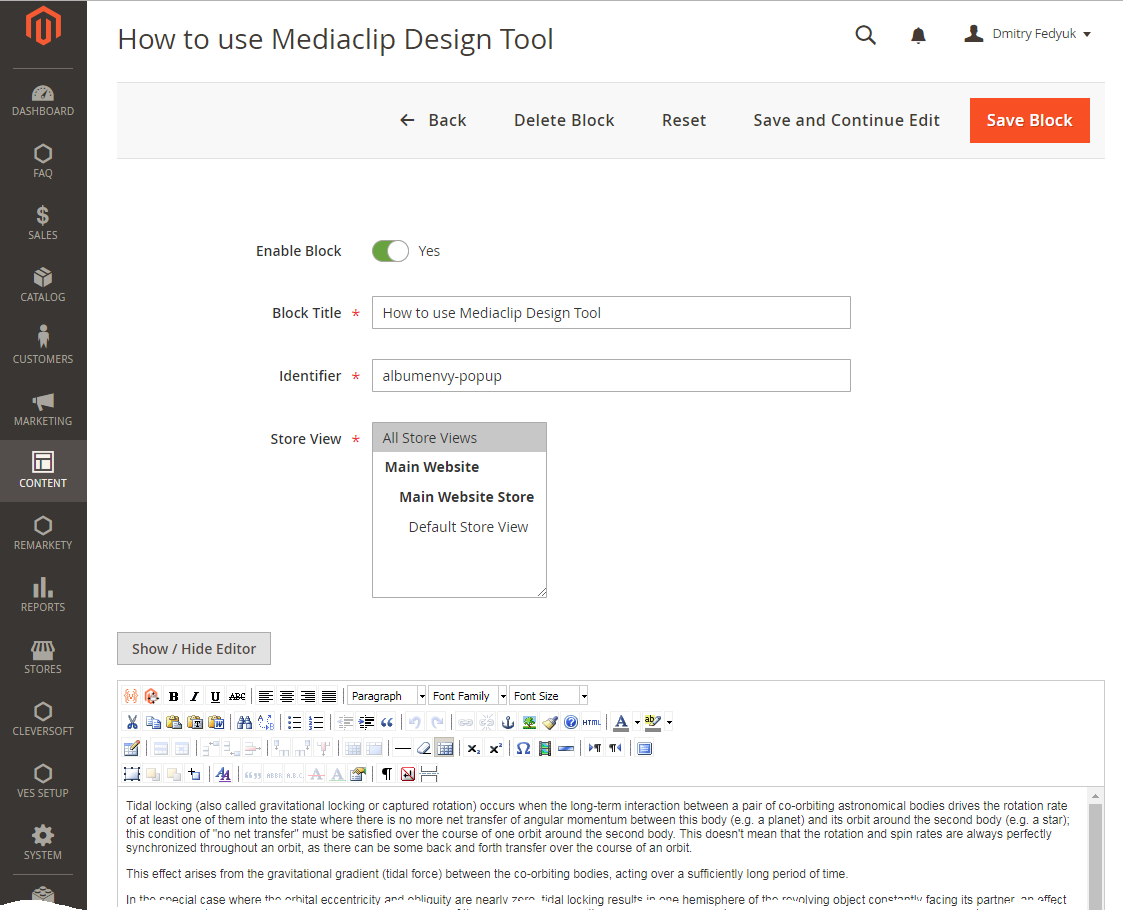The width and height of the screenshot is (1124, 911).
Task: Justify text in the editor
Action: pyautogui.click(x=329, y=696)
